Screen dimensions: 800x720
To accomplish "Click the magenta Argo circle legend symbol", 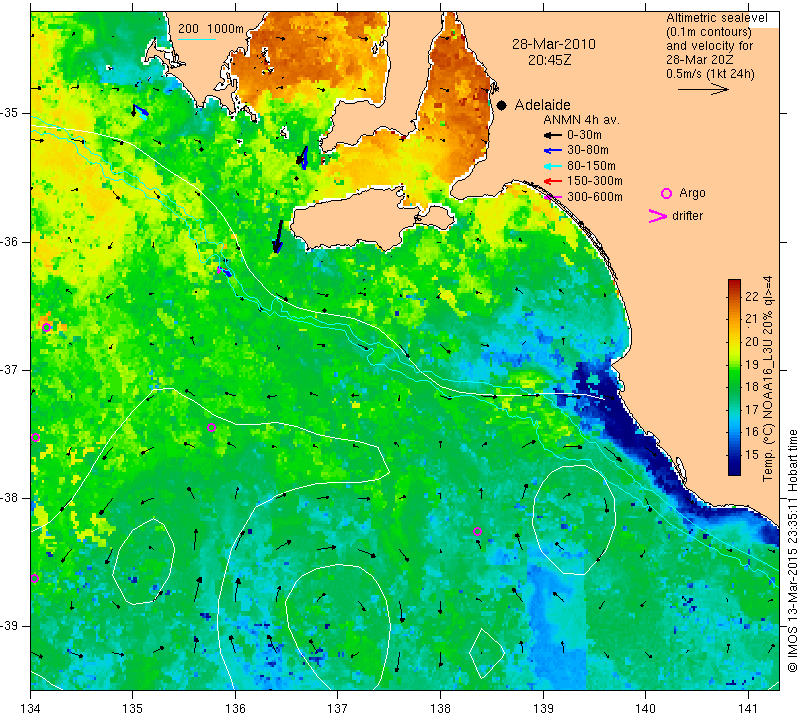I will (x=666, y=193).
